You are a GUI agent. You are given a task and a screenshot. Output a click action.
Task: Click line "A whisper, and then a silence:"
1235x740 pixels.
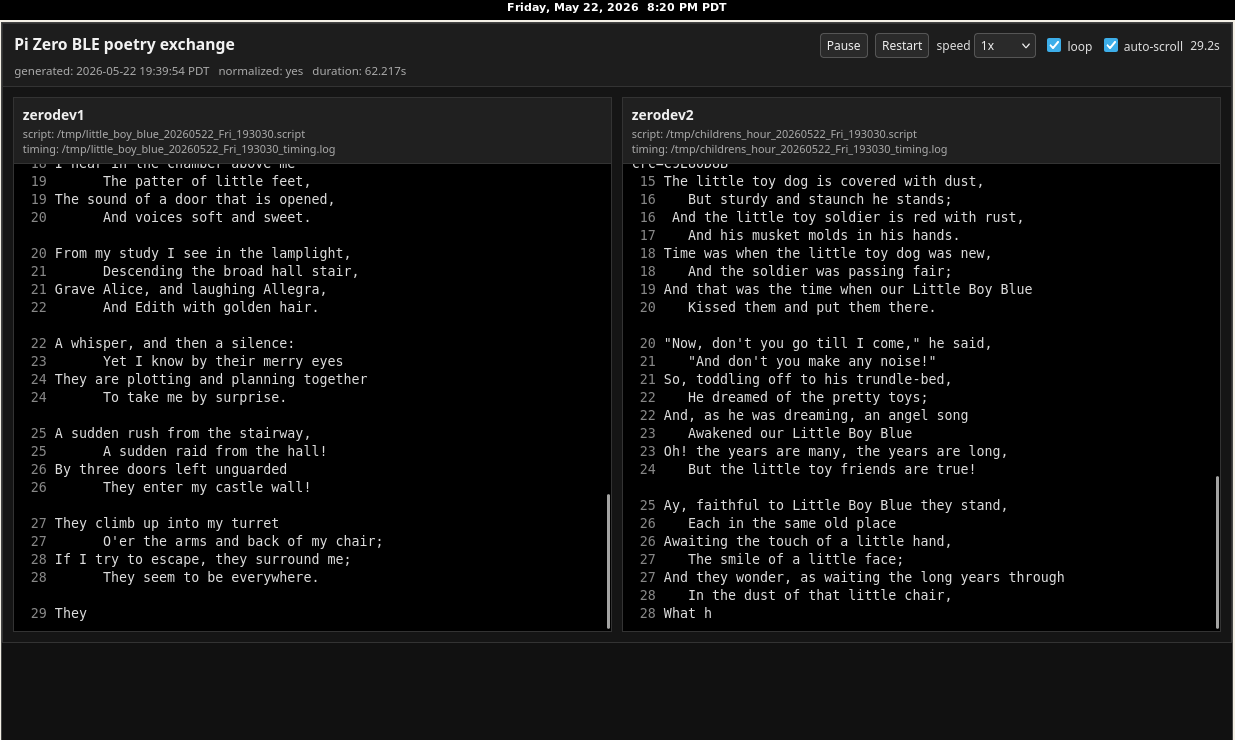click(x=175, y=343)
